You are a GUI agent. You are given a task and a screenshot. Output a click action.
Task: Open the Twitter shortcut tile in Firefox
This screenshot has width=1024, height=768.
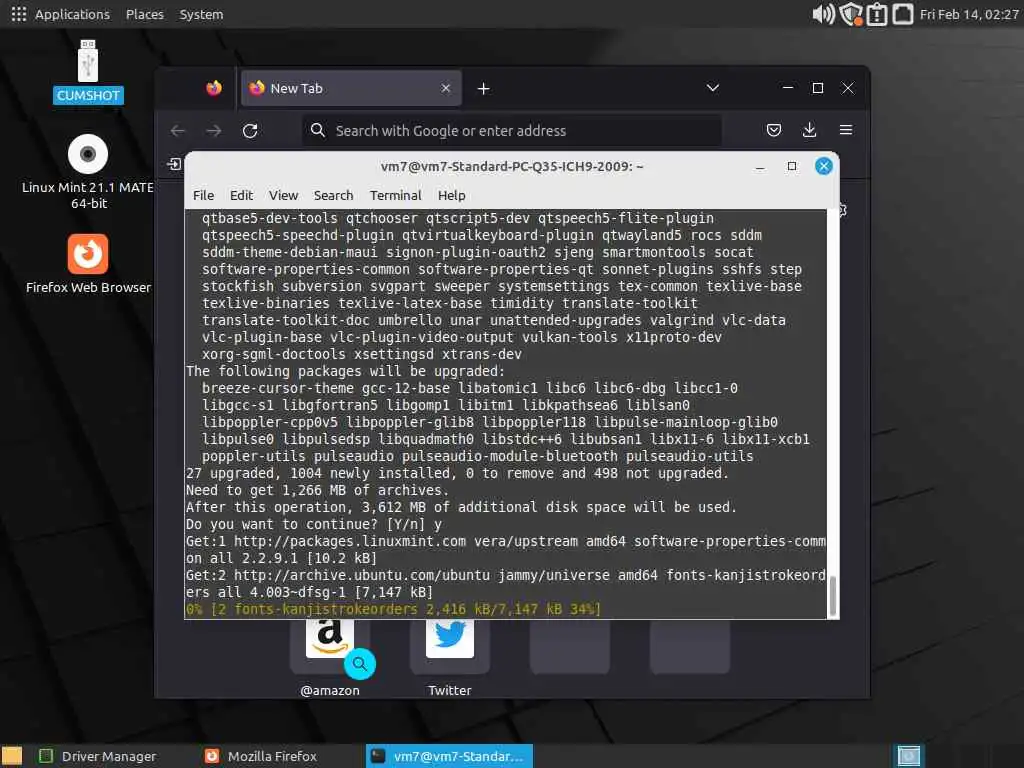tap(449, 647)
